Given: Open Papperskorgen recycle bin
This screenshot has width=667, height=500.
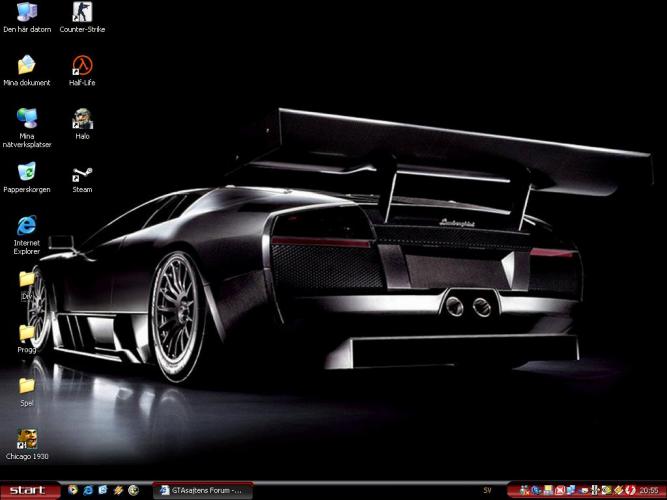Looking at the screenshot, I should 27,173.
